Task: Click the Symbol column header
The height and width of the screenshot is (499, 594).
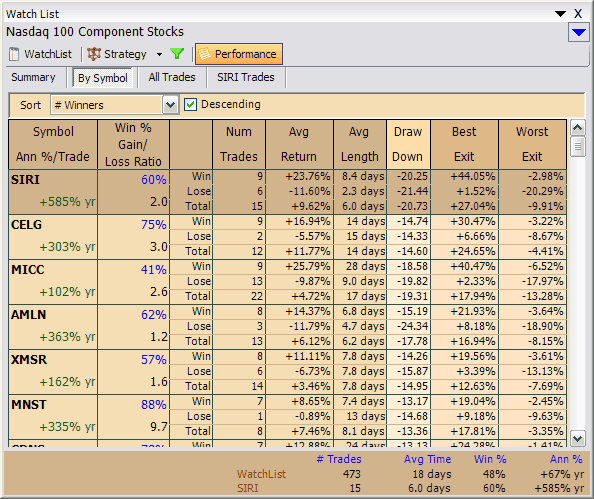Action: pos(53,144)
